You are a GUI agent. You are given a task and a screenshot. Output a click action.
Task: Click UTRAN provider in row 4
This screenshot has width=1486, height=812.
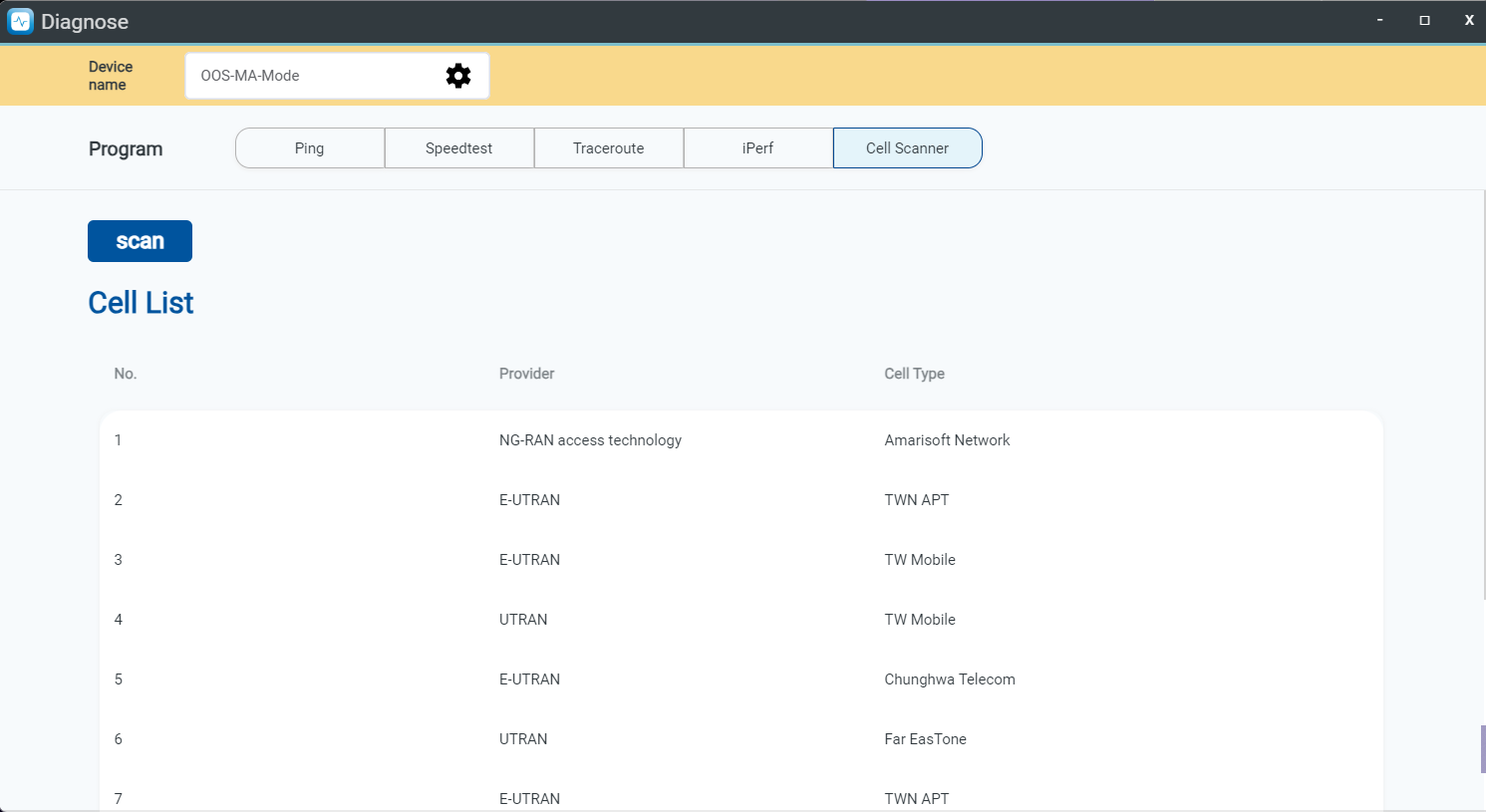click(523, 620)
